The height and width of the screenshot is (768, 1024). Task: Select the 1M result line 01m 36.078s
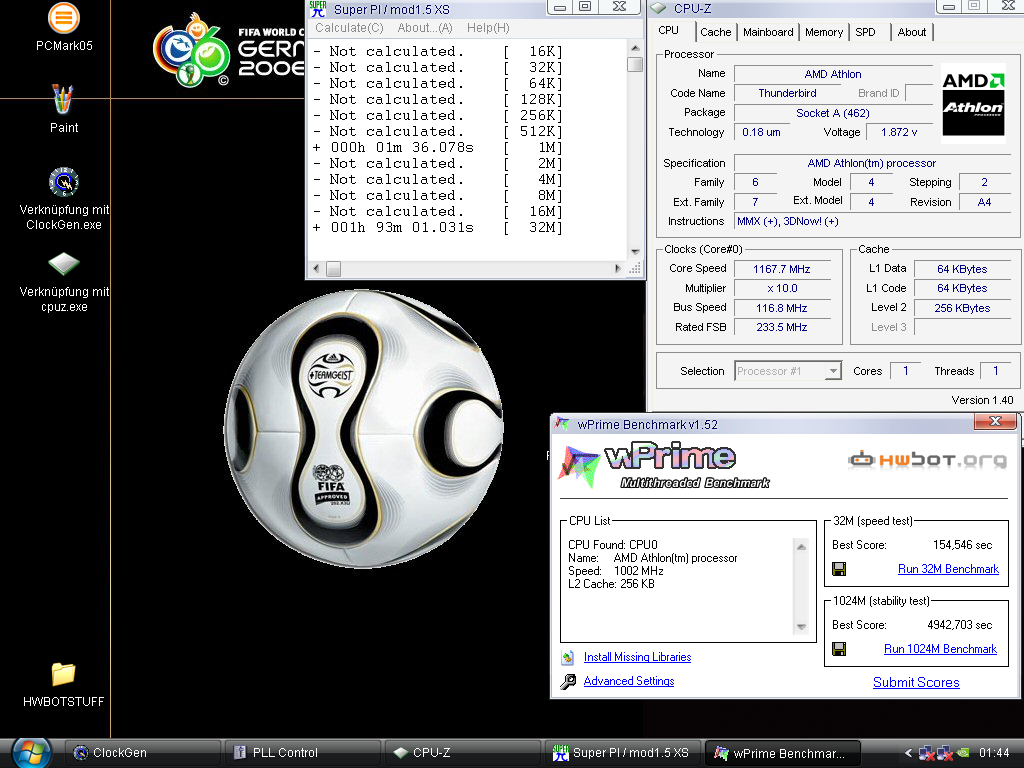438,148
